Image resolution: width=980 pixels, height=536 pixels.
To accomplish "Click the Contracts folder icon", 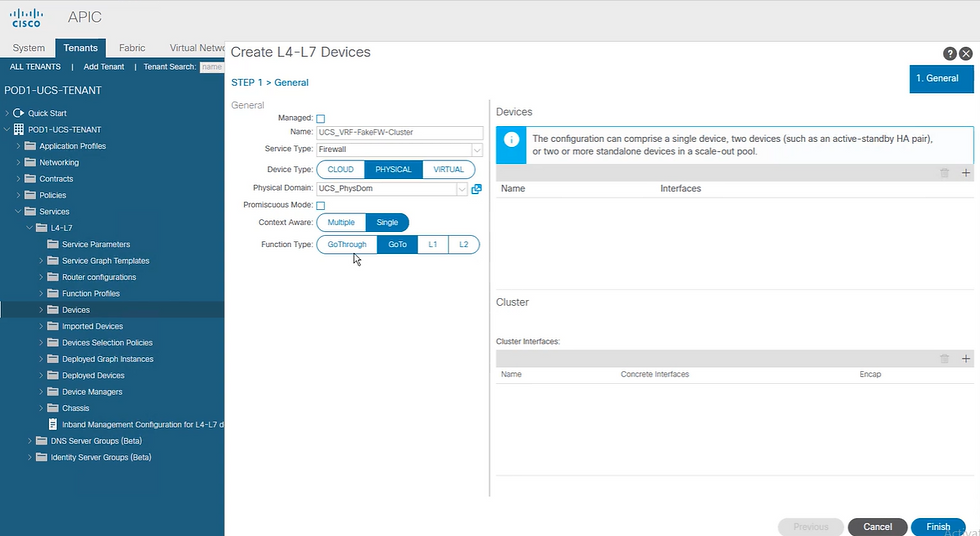I will tap(30, 179).
